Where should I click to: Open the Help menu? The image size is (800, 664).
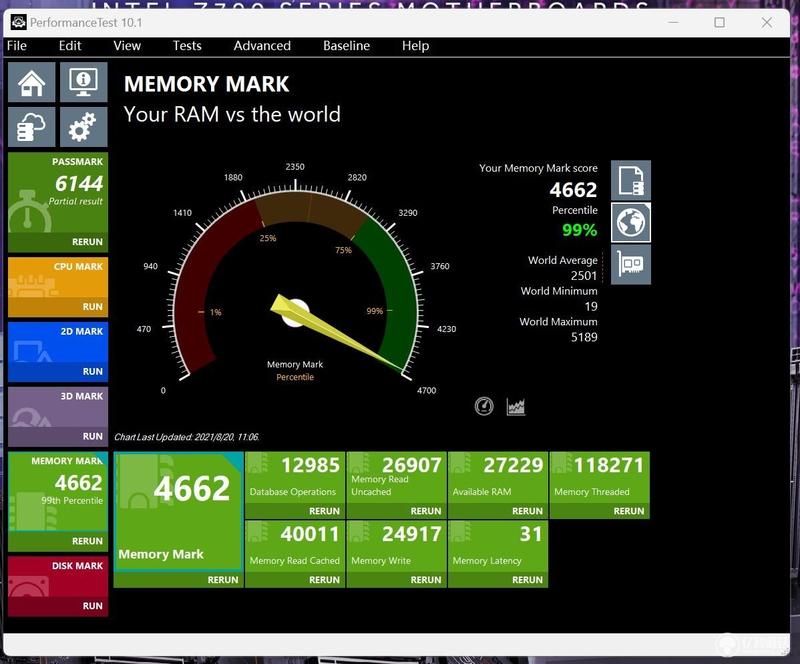pos(415,46)
